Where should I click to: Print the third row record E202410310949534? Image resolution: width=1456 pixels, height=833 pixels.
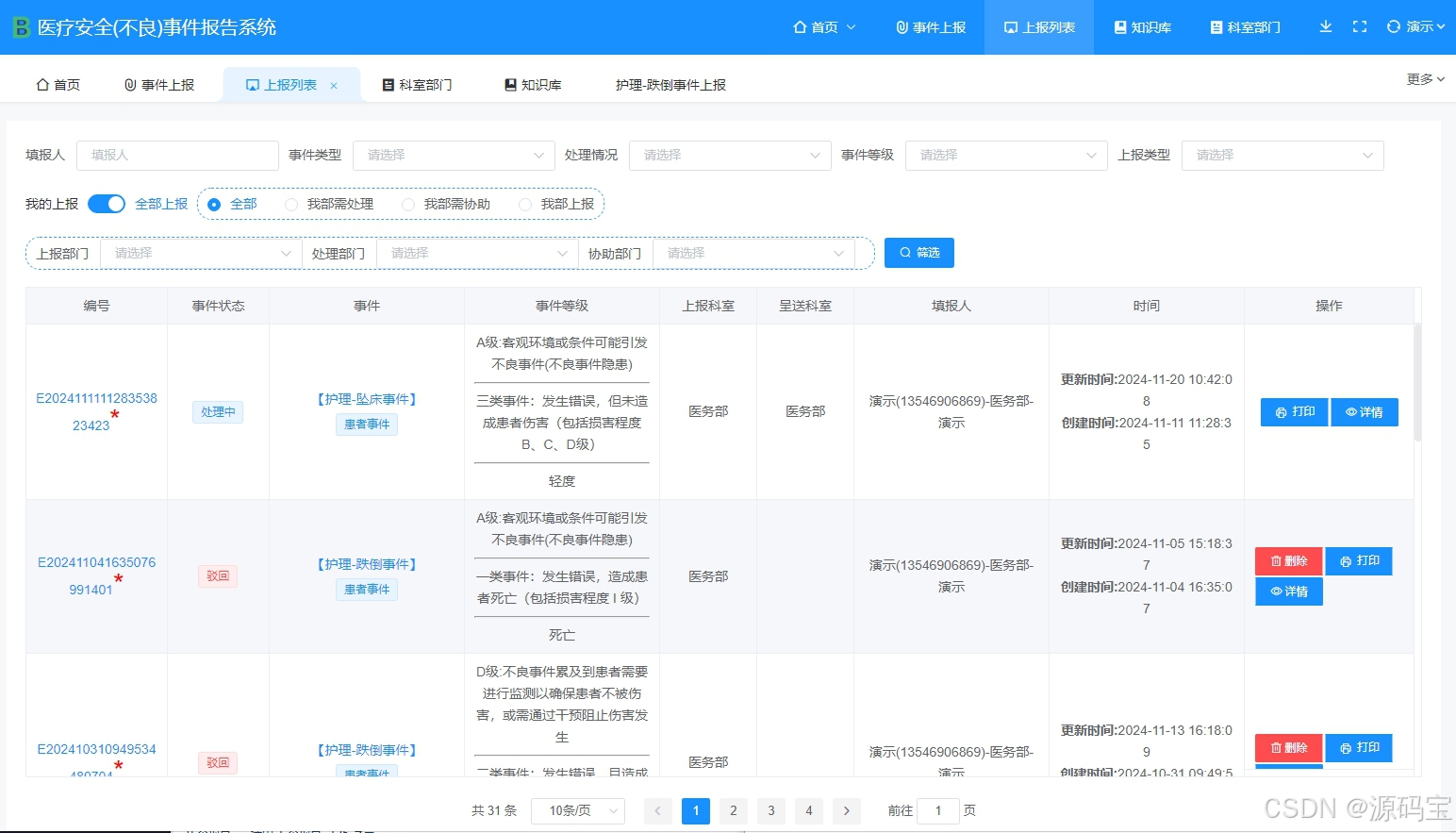1359,748
